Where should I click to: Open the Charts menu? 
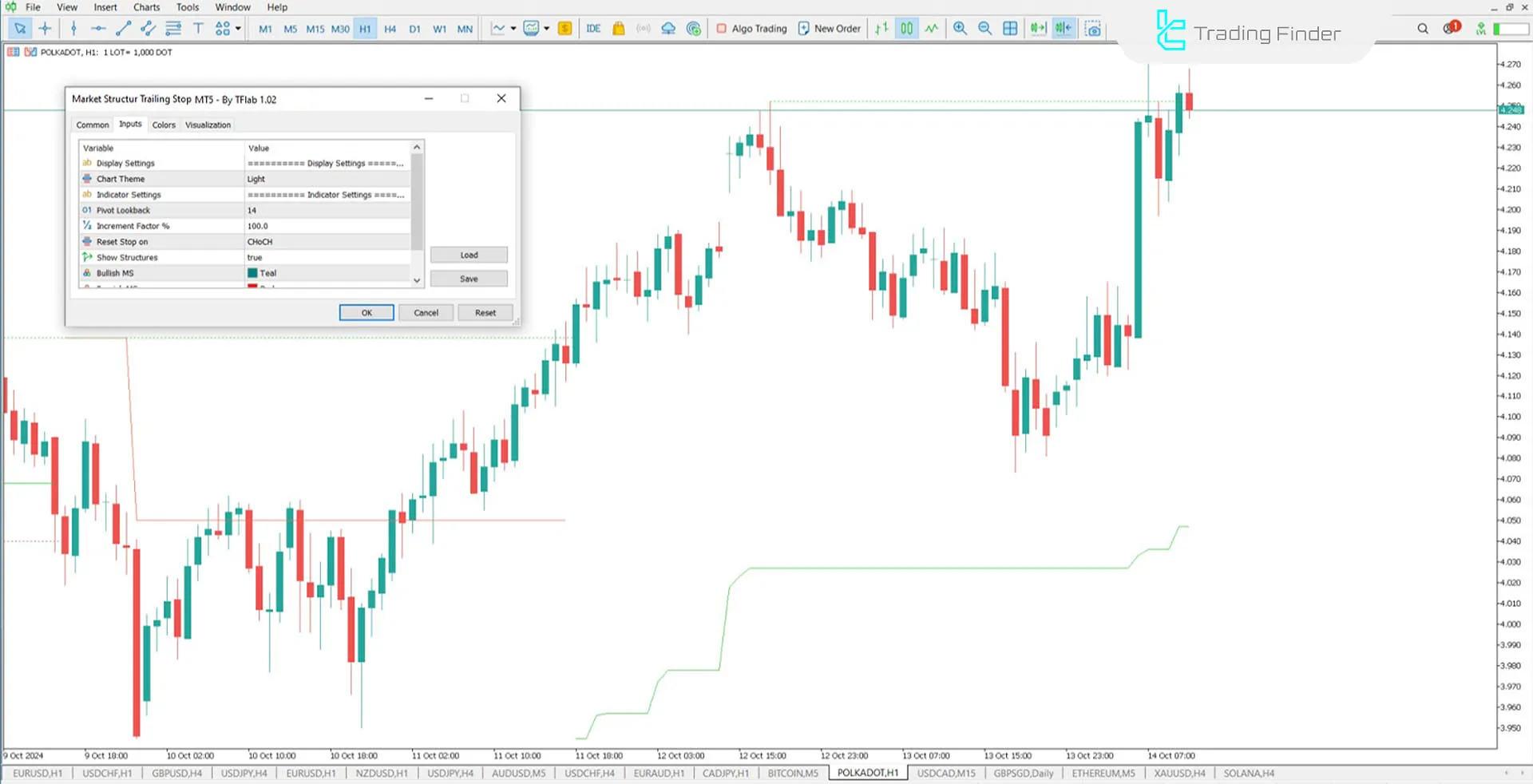click(146, 7)
